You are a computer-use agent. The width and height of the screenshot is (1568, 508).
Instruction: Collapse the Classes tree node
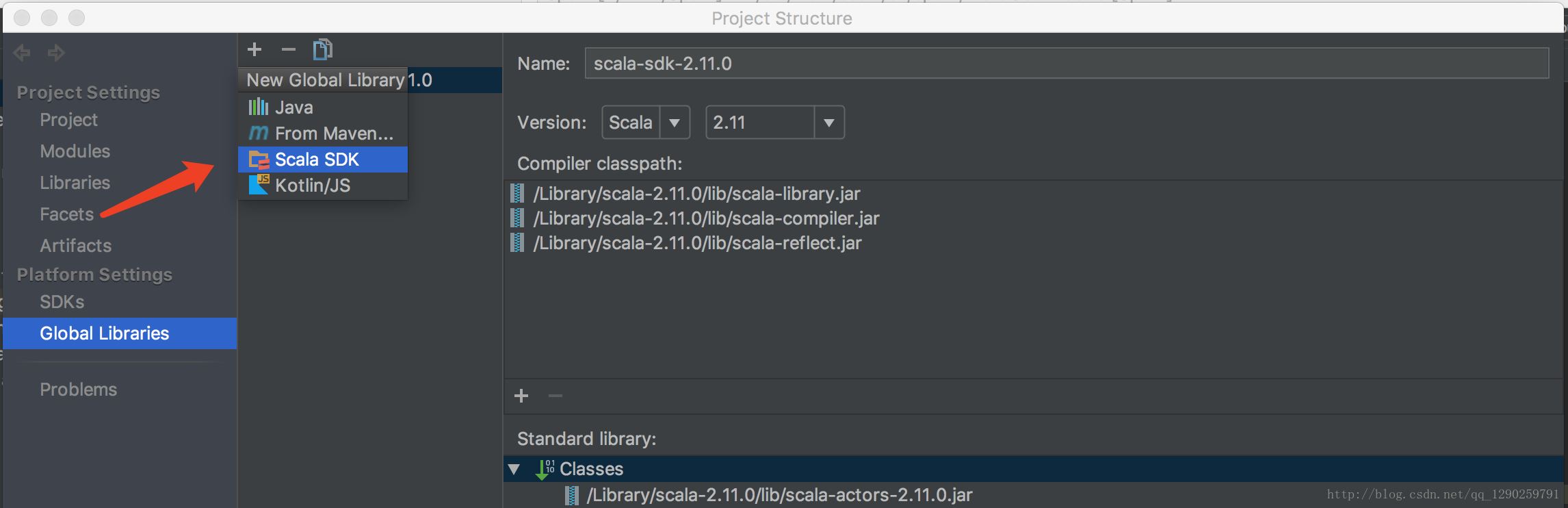click(514, 469)
